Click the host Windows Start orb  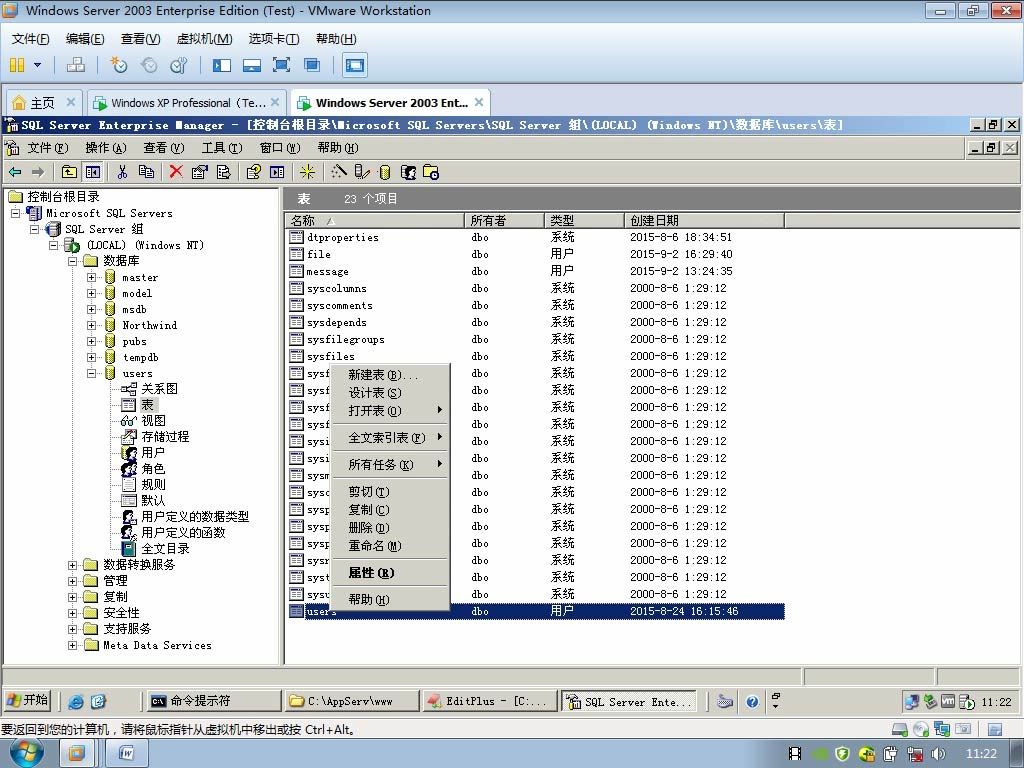coord(26,754)
